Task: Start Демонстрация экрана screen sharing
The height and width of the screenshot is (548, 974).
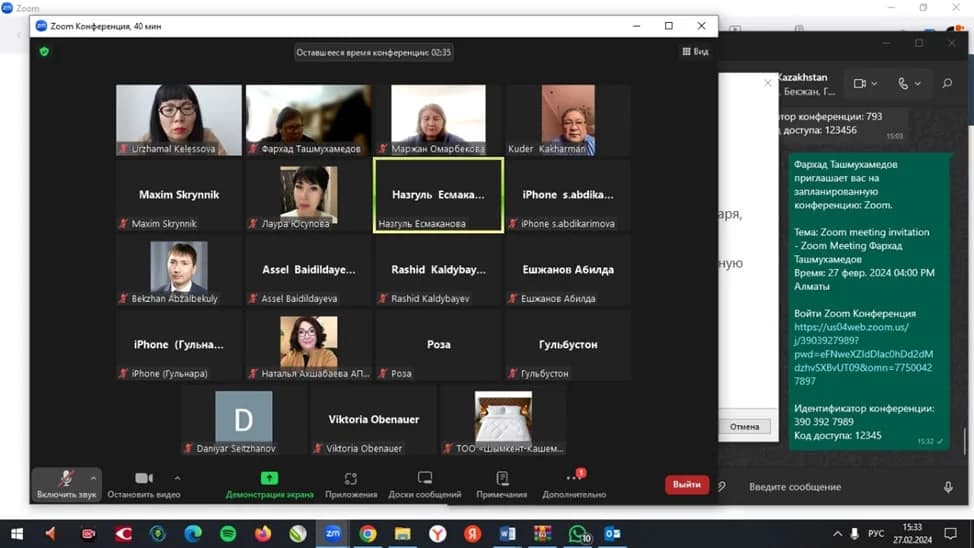Action: (269, 485)
